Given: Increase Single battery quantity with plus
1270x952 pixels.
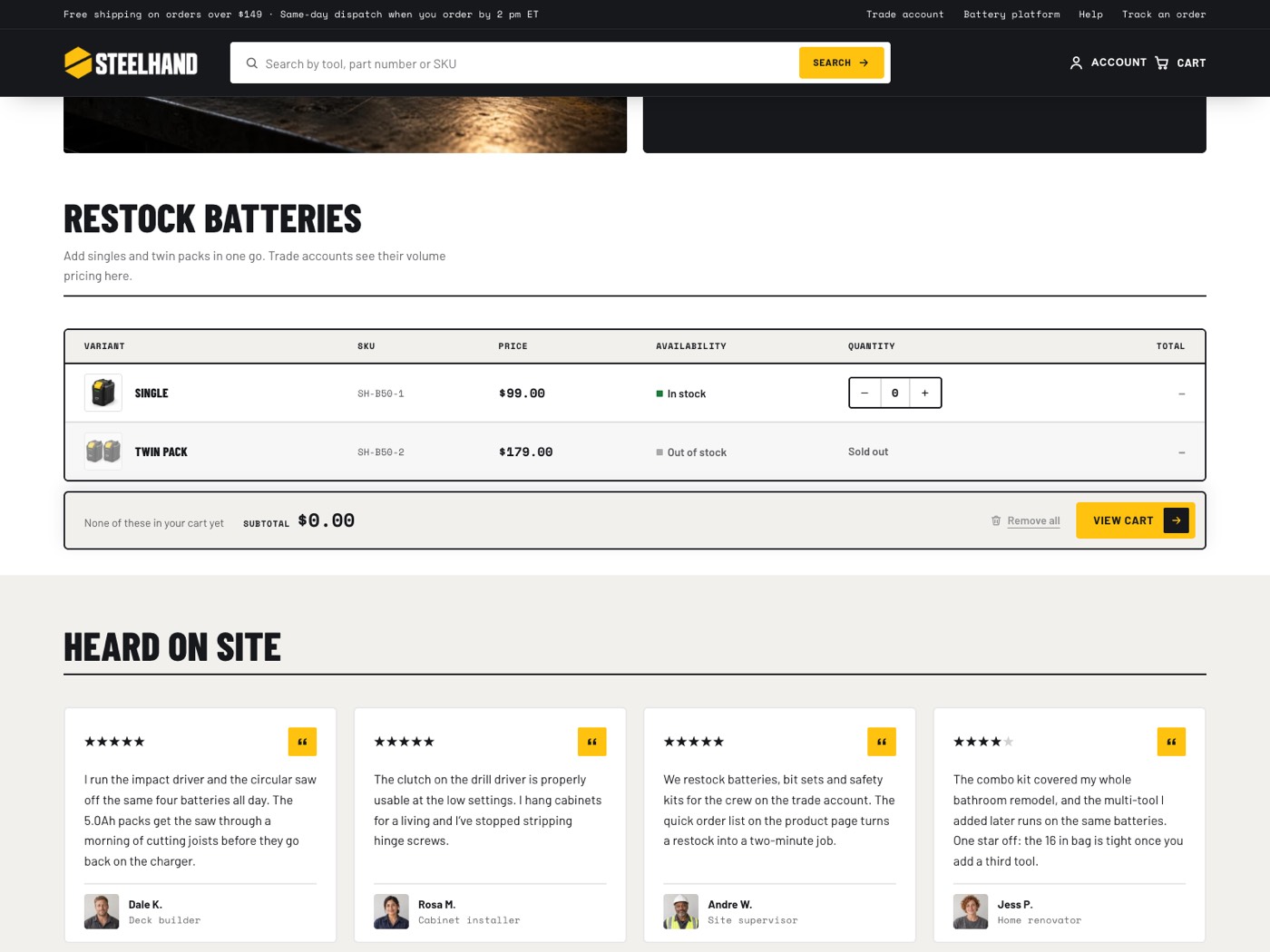Looking at the screenshot, I should 925,393.
